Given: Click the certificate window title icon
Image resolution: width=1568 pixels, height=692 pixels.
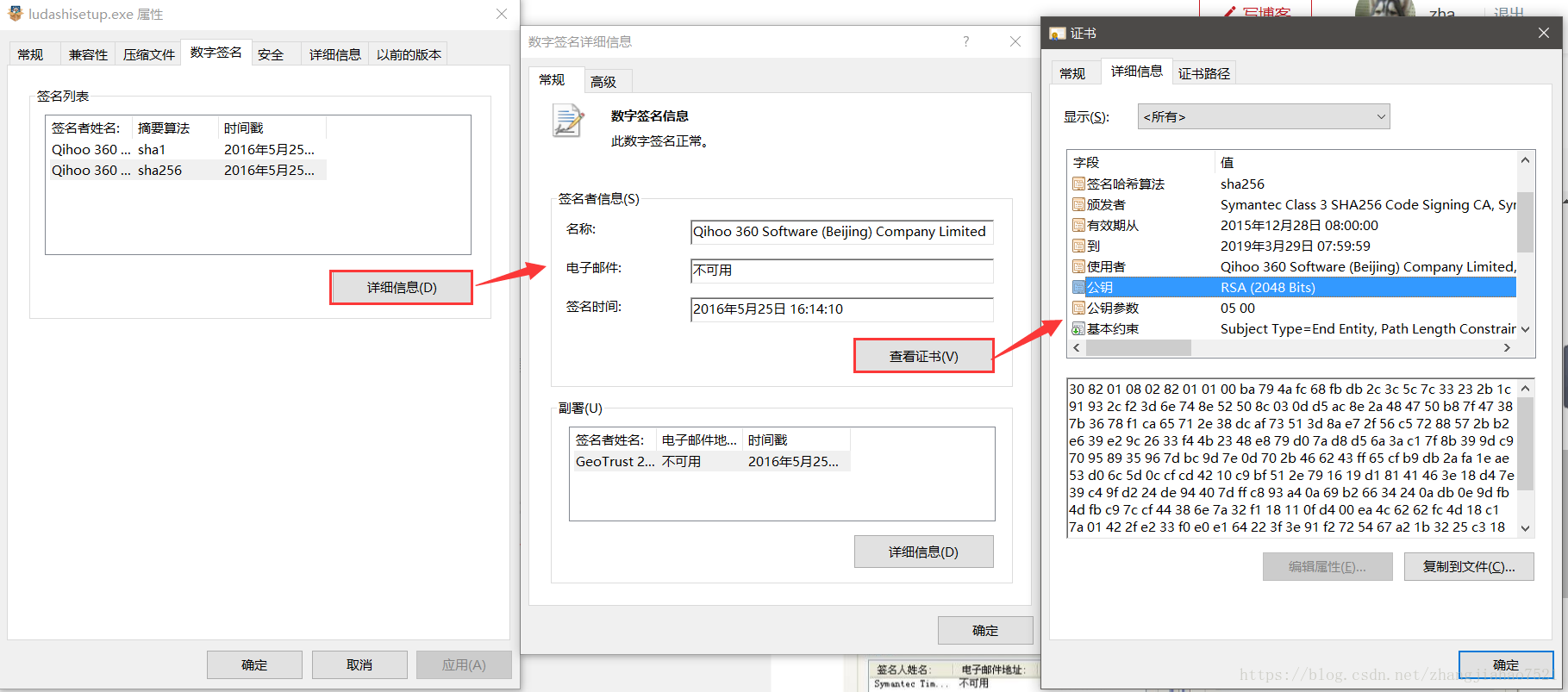Looking at the screenshot, I should point(1057,34).
